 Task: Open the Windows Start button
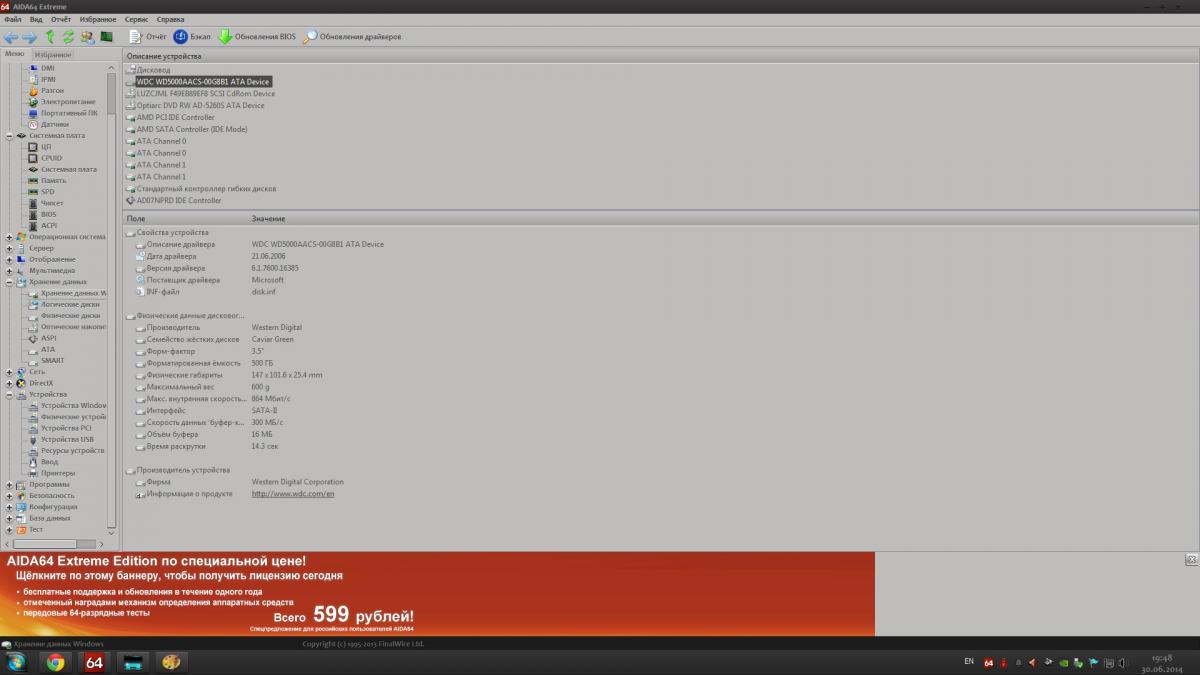pyautogui.click(x=17, y=662)
